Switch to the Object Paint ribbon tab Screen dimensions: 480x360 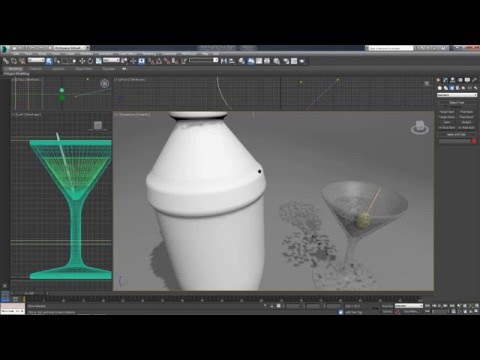(83, 69)
